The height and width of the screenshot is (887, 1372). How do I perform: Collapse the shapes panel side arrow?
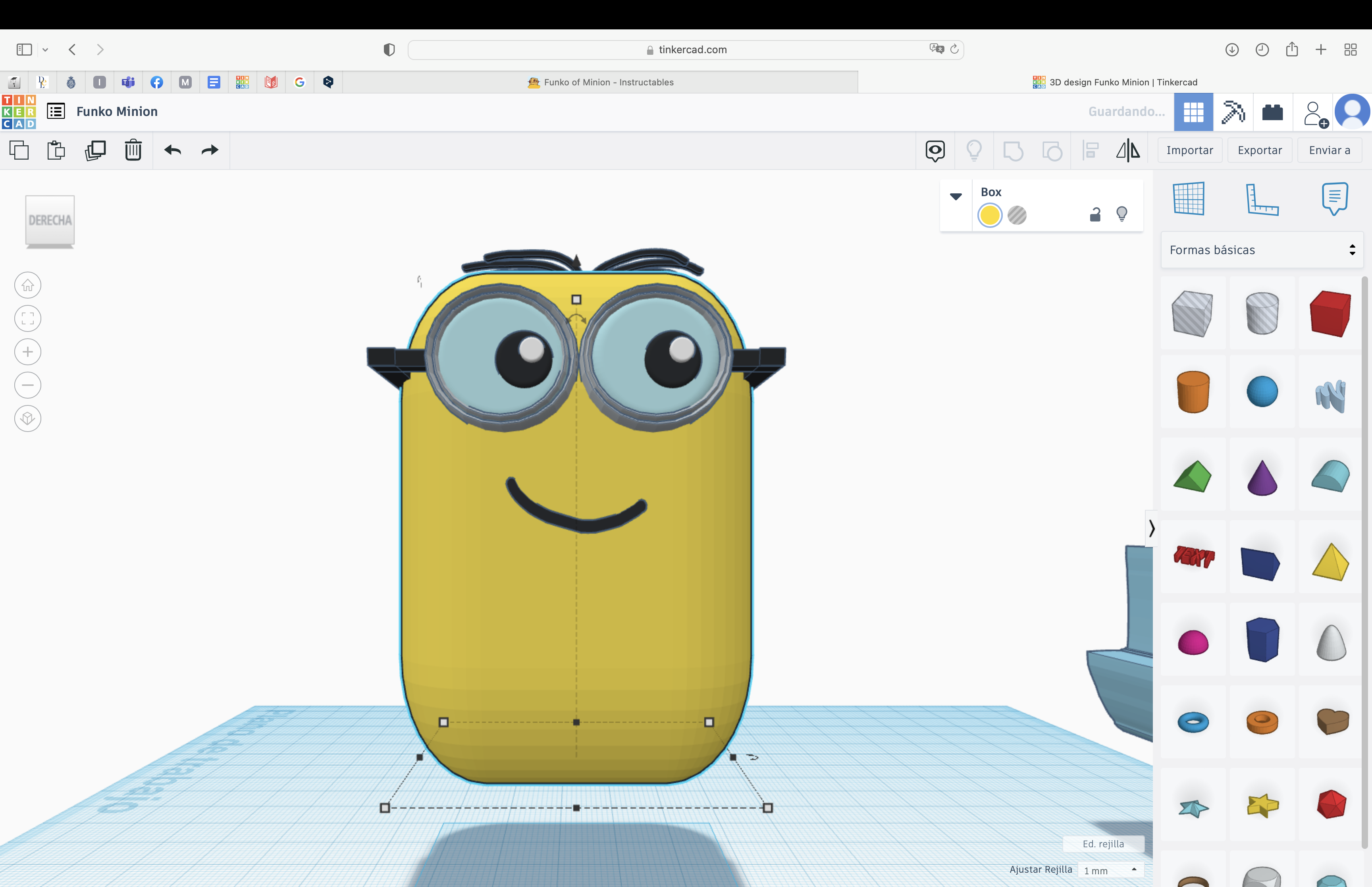[1151, 529]
